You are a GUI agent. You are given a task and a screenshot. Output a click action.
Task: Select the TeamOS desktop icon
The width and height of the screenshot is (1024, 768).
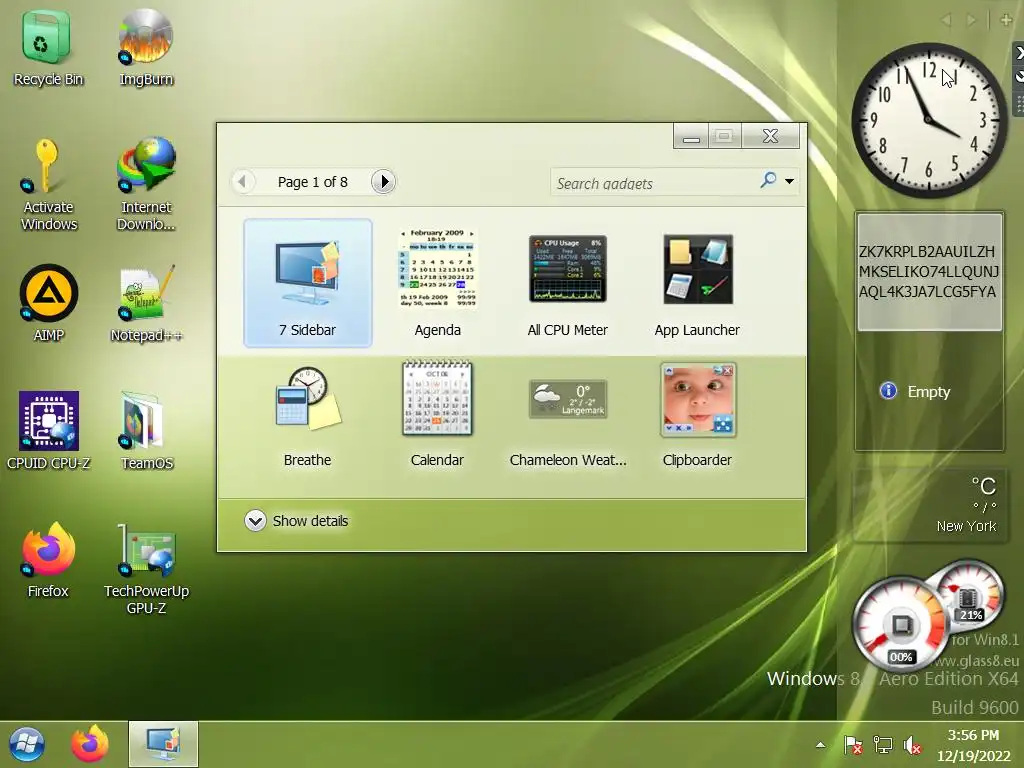(146, 431)
